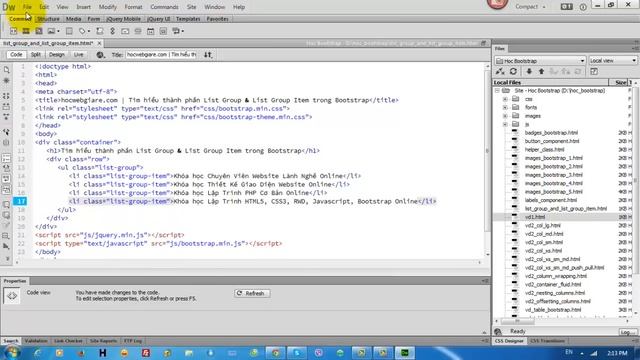The width and height of the screenshot is (640, 360).
Task: Select vd1.html in Files panel
Action: [x=535, y=217]
